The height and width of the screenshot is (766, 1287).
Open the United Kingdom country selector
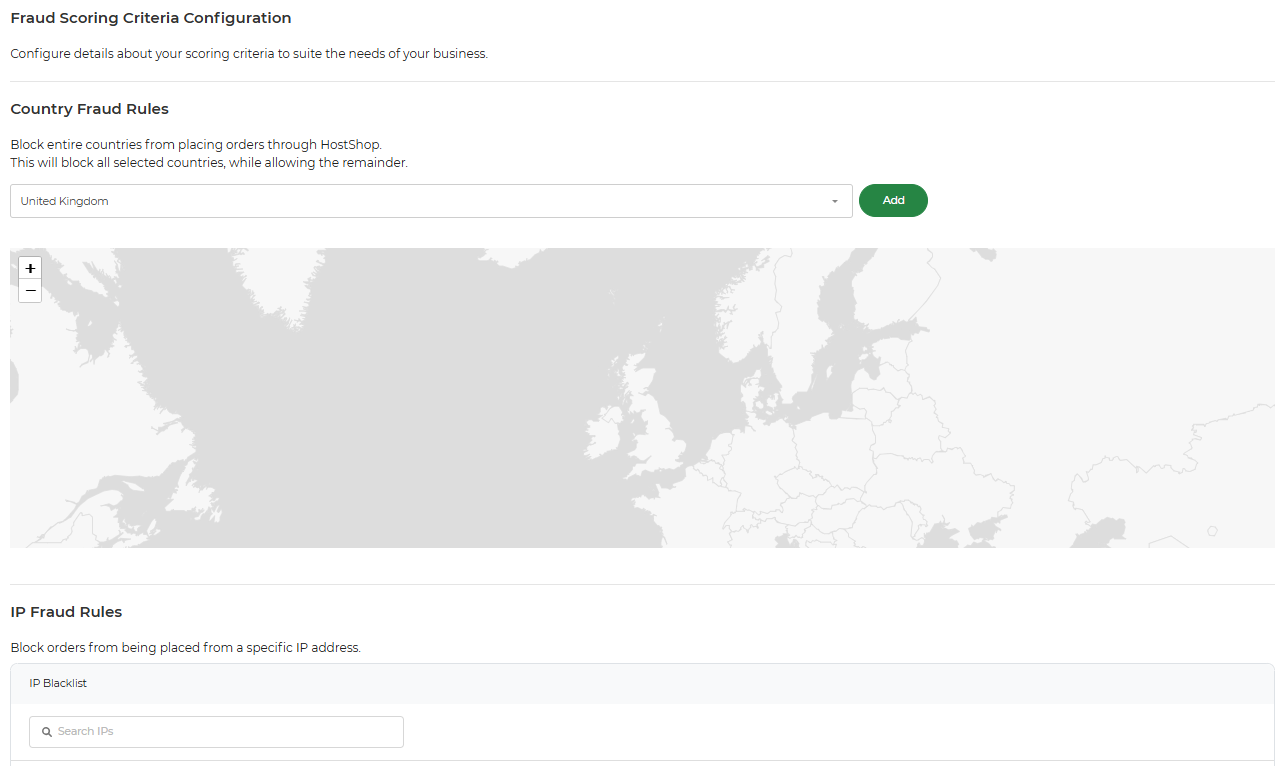click(x=430, y=201)
